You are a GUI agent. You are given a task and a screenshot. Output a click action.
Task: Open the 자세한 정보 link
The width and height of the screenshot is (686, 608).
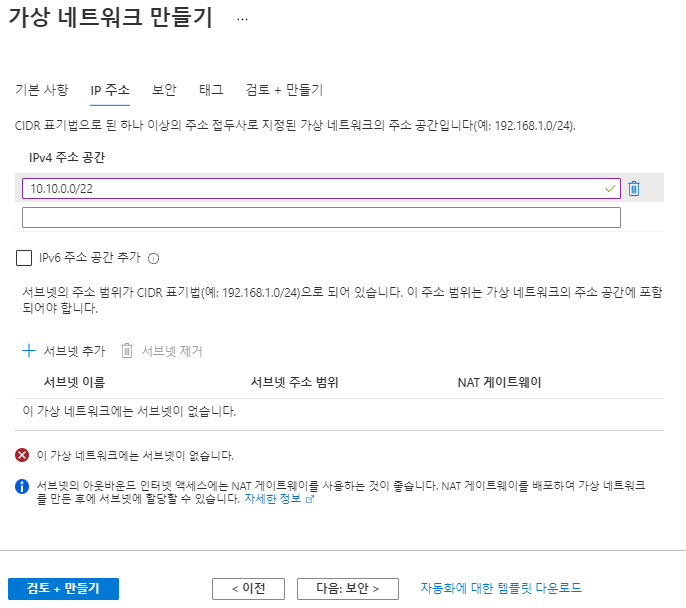click(x=273, y=499)
